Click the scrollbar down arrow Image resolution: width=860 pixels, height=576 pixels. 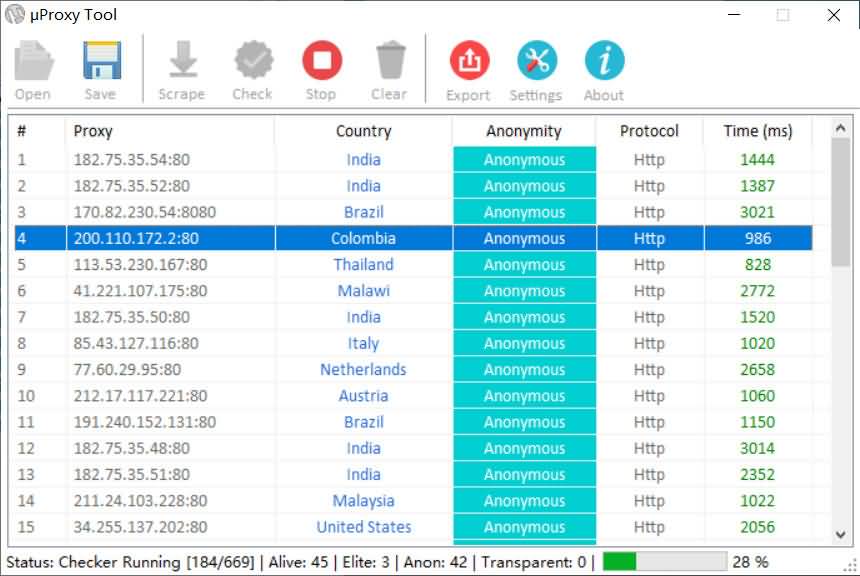[x=841, y=535]
